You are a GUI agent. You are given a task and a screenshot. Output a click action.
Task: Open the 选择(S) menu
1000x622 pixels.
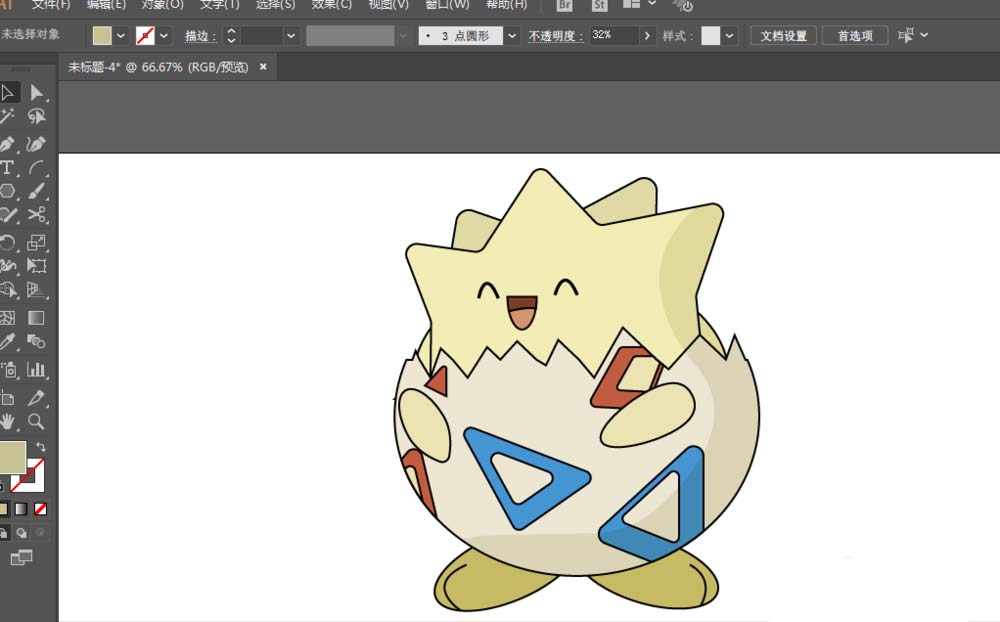pos(276,4)
